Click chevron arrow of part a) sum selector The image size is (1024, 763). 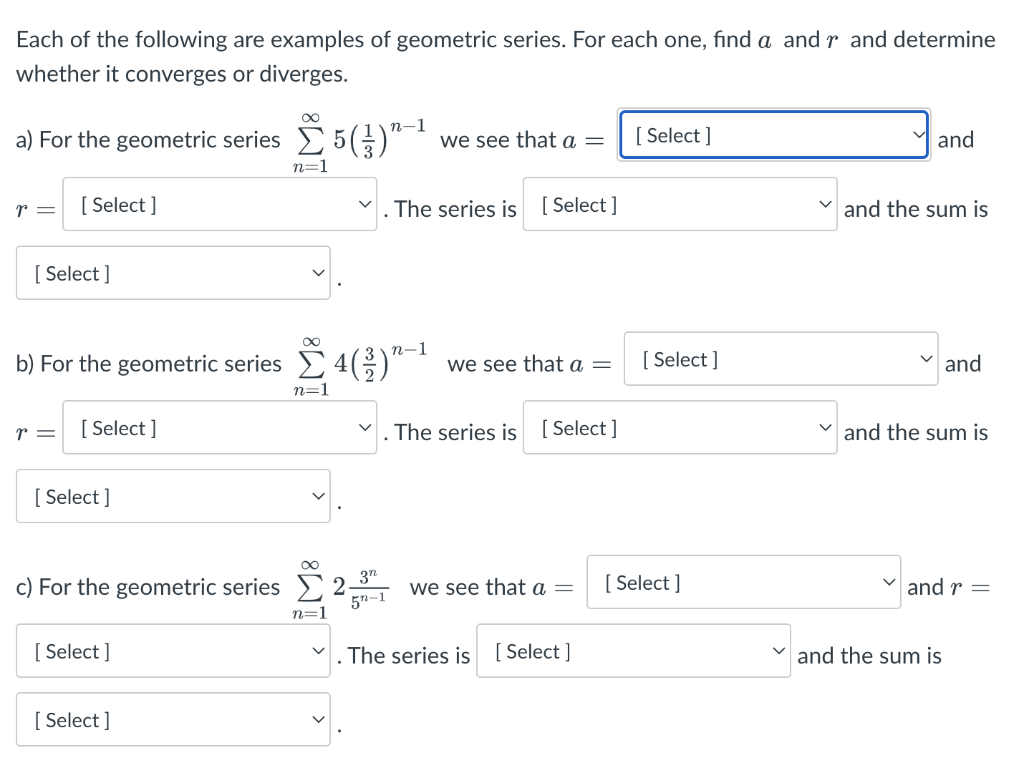pos(318,273)
